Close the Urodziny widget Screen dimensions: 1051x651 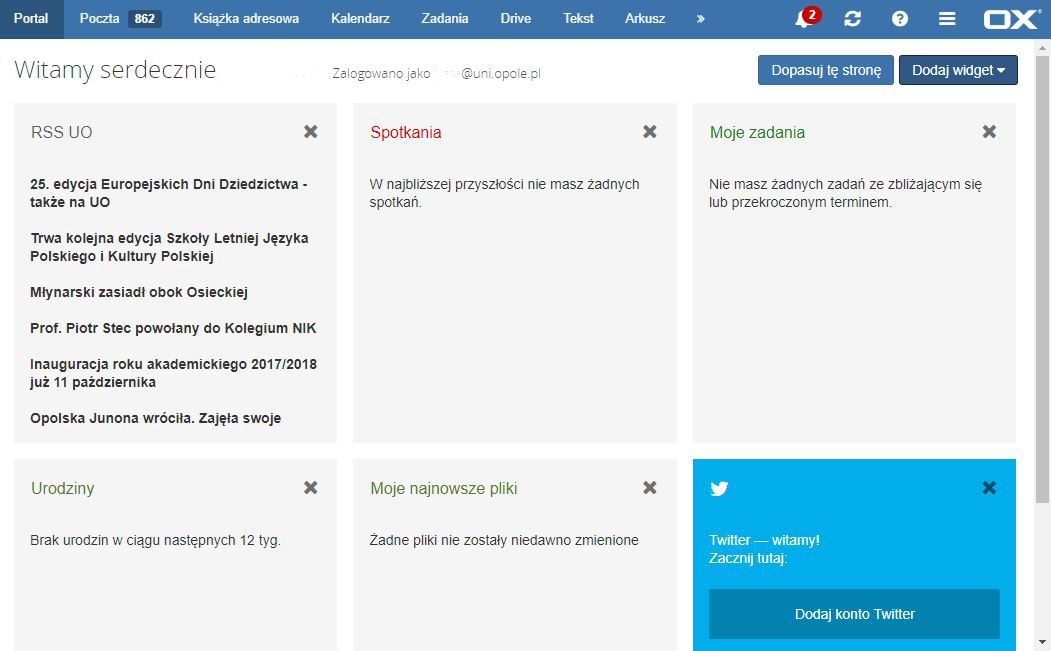(311, 488)
